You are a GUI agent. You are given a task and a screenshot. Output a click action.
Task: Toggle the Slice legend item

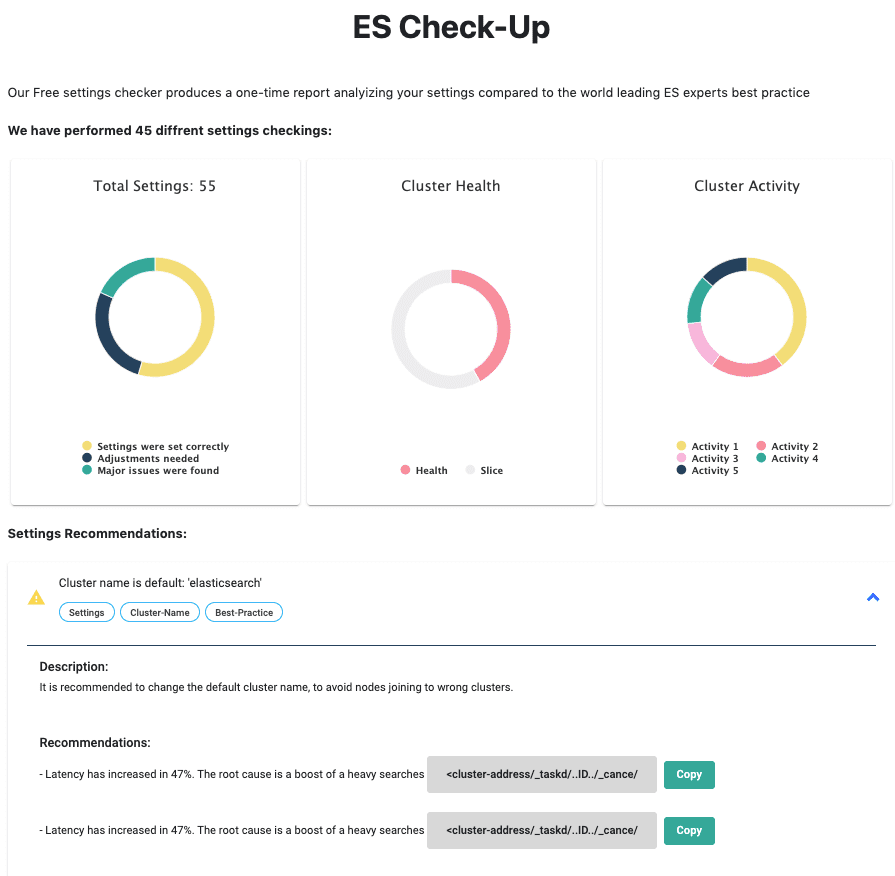click(x=484, y=470)
